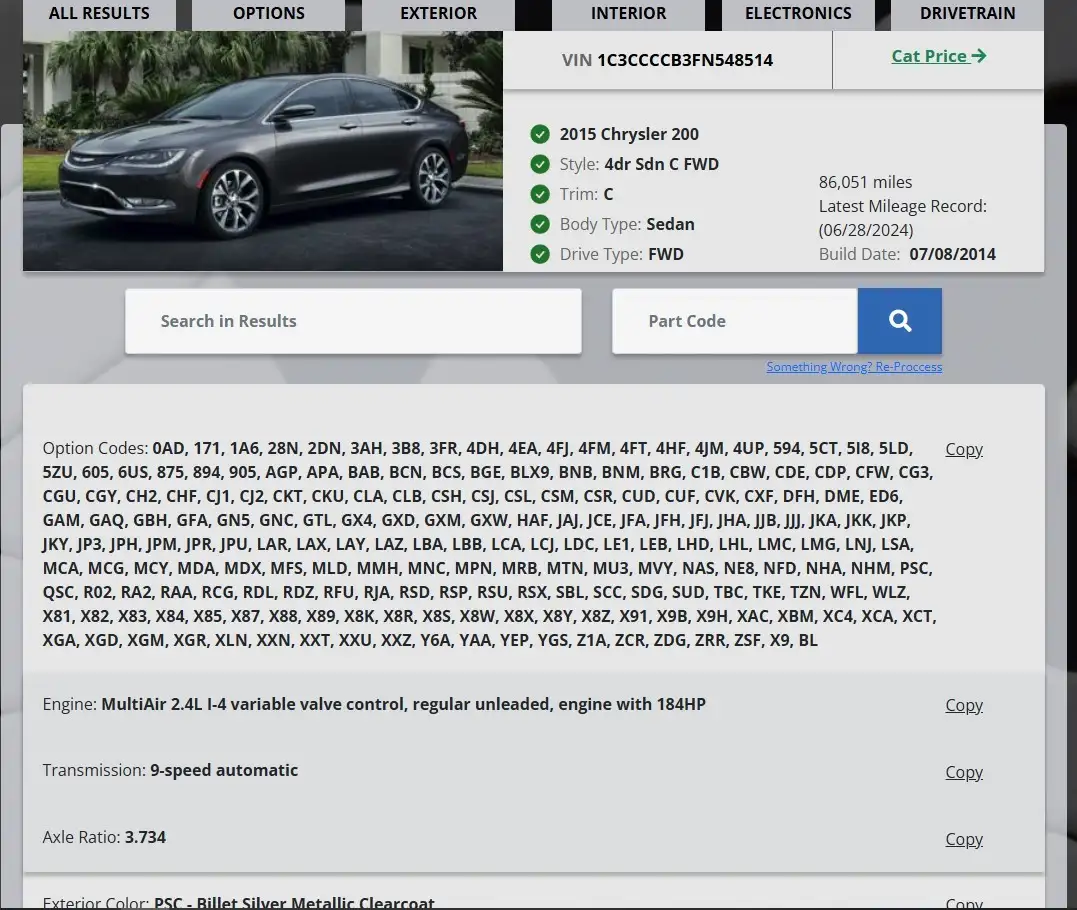Copy the Exterior Color value

(x=964, y=903)
